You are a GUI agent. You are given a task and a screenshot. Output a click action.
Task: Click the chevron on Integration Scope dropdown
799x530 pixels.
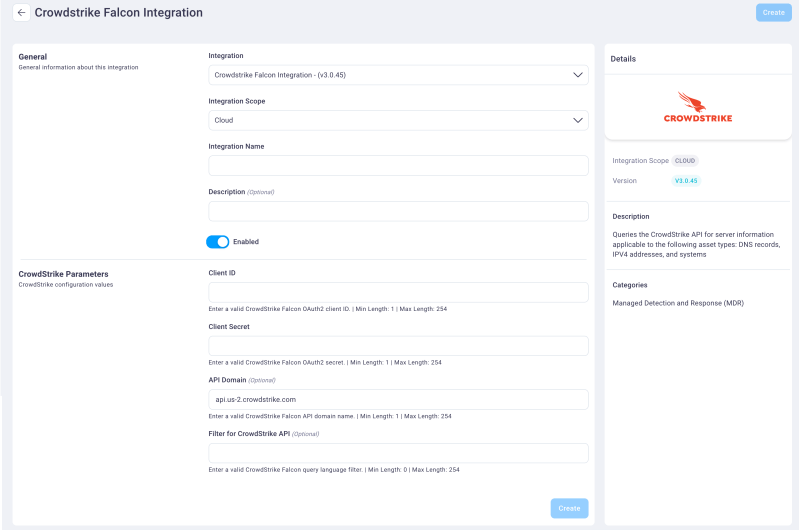[578, 120]
